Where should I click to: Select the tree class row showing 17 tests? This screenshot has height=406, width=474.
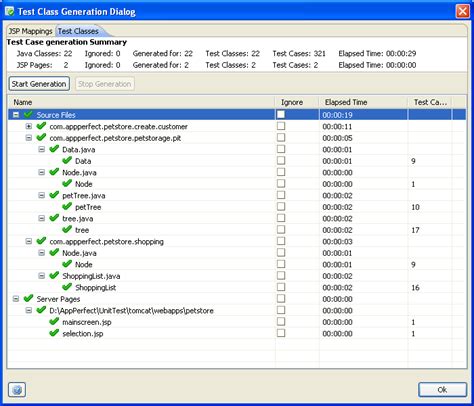237,230
